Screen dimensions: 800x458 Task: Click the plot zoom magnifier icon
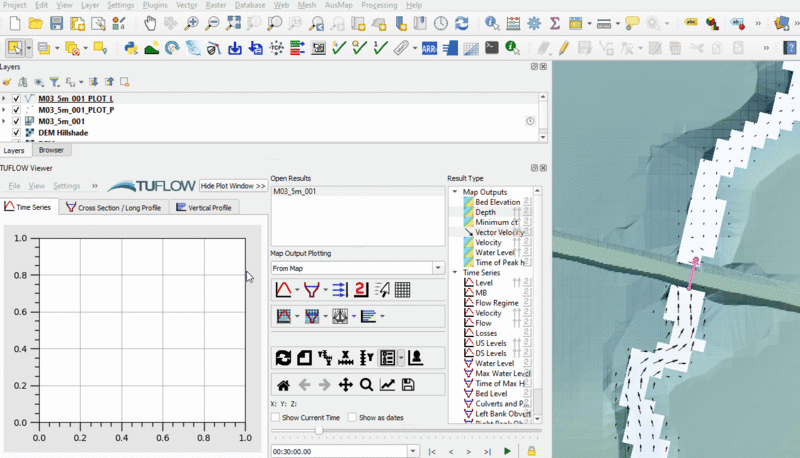pyautogui.click(x=366, y=385)
